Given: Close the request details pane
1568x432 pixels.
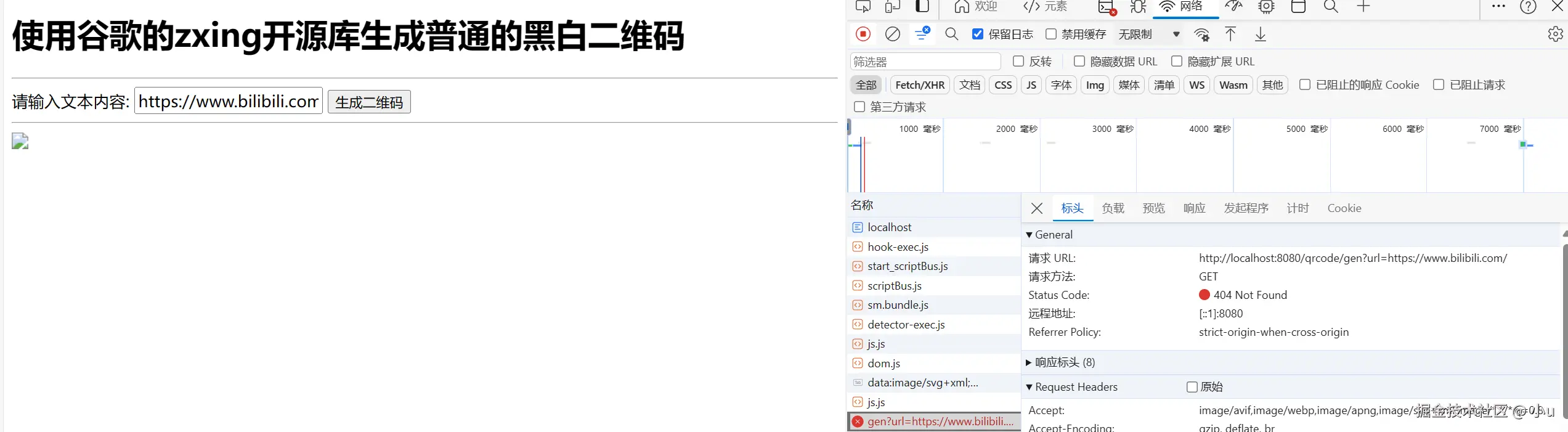Looking at the screenshot, I should [1037, 208].
